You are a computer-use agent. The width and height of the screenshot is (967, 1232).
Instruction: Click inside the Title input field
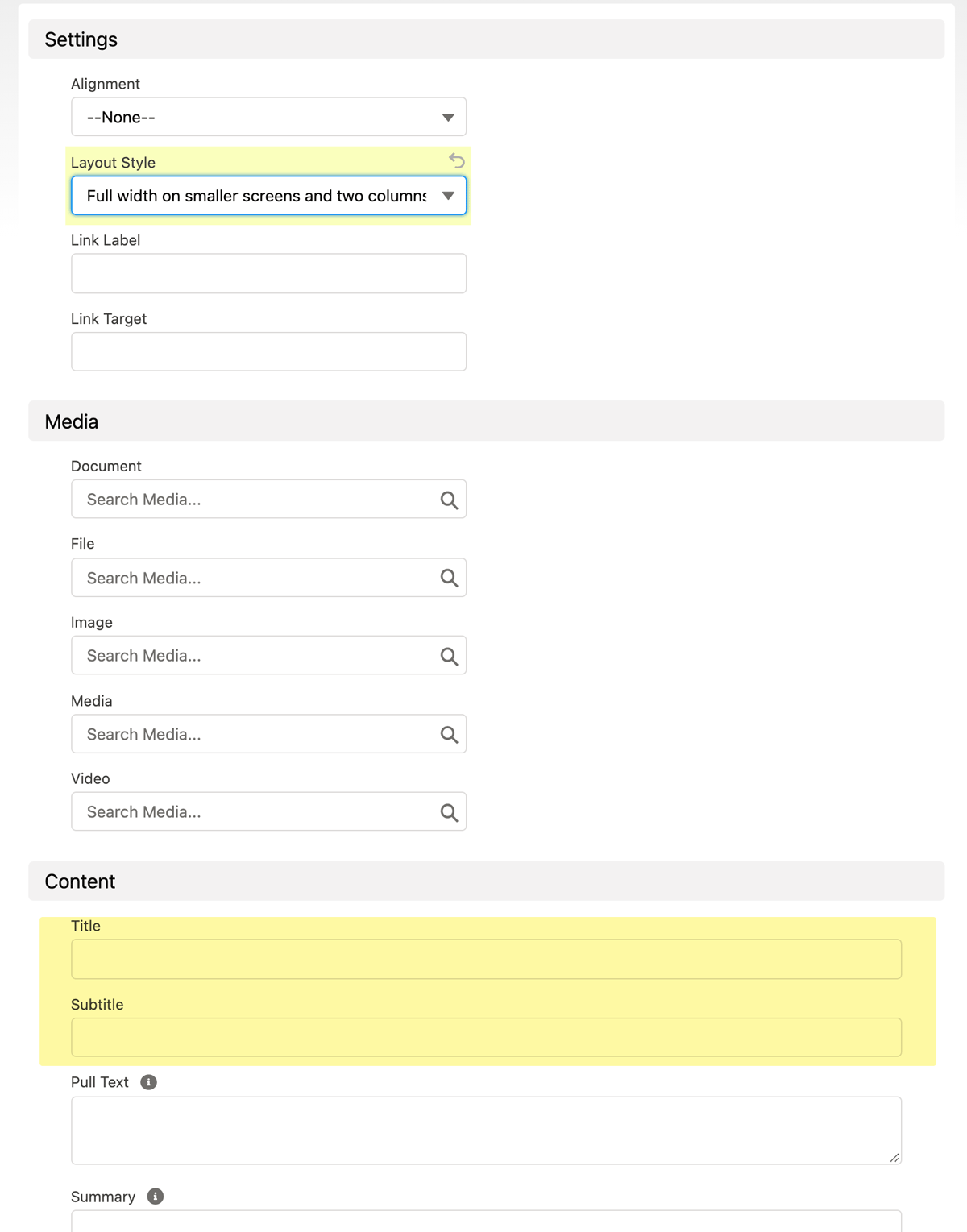click(x=483, y=959)
